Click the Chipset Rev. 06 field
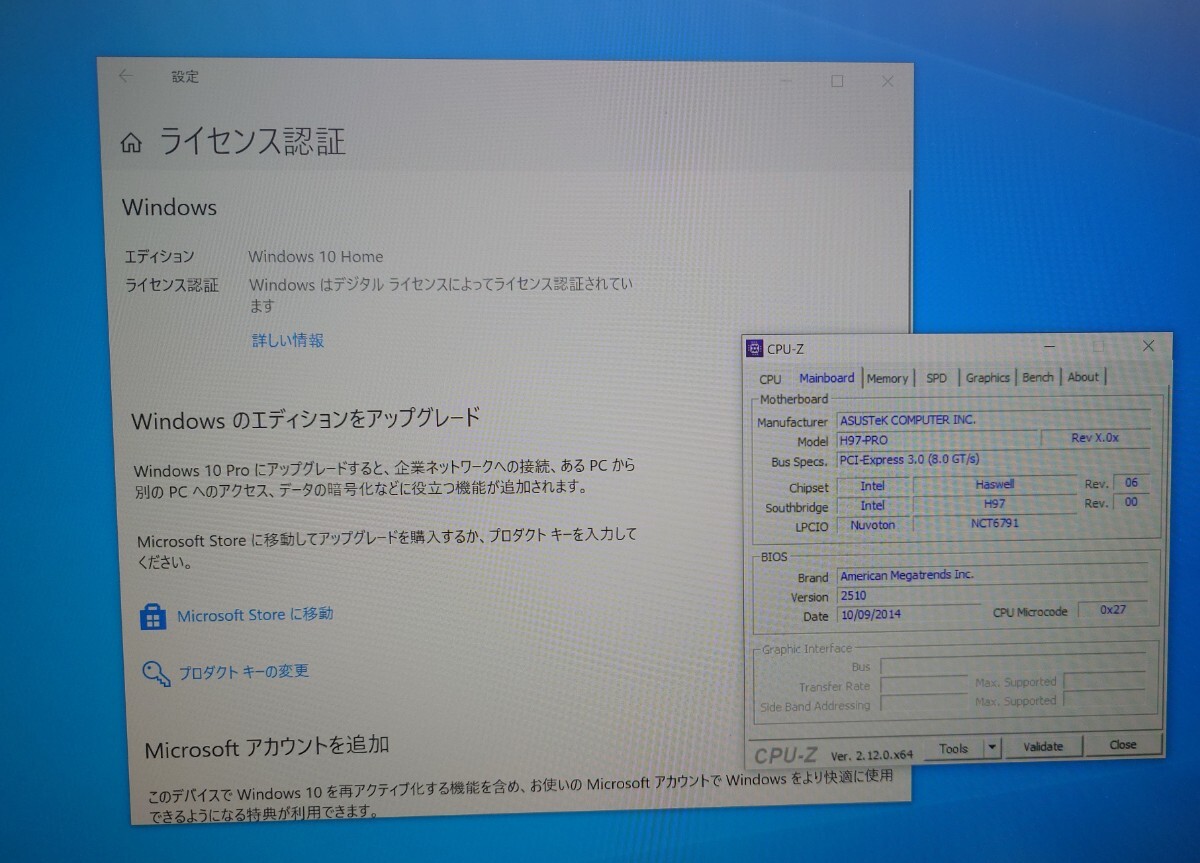This screenshot has width=1200, height=863. [x=1131, y=483]
